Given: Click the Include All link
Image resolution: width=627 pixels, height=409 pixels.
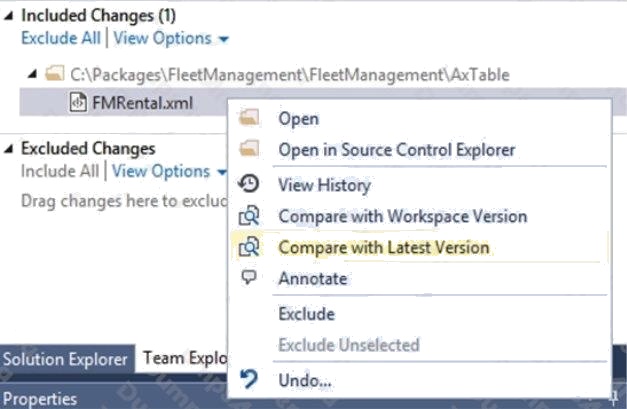Looking at the screenshot, I should [60, 171].
